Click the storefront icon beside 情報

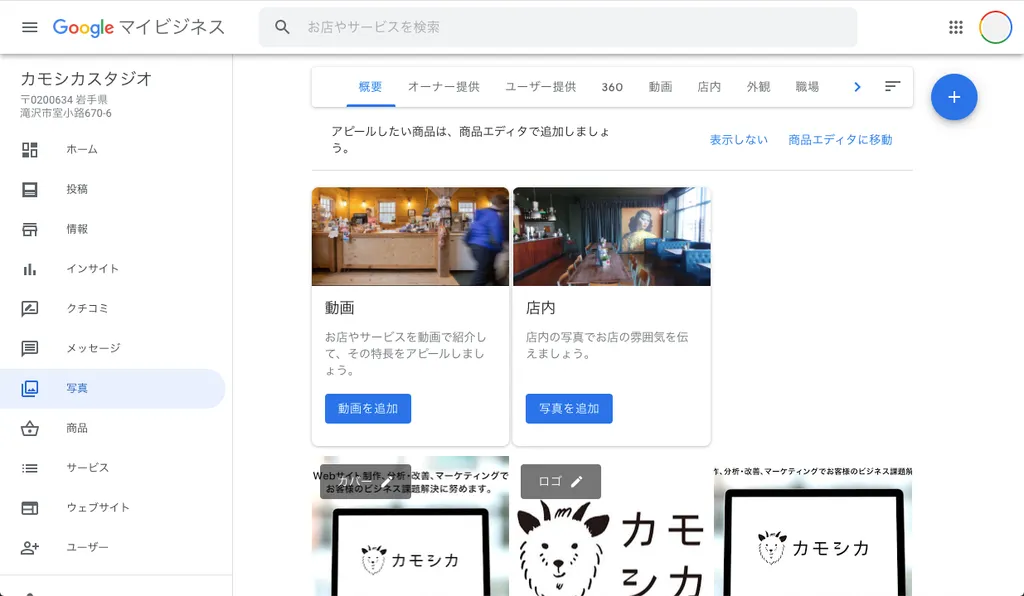29,229
